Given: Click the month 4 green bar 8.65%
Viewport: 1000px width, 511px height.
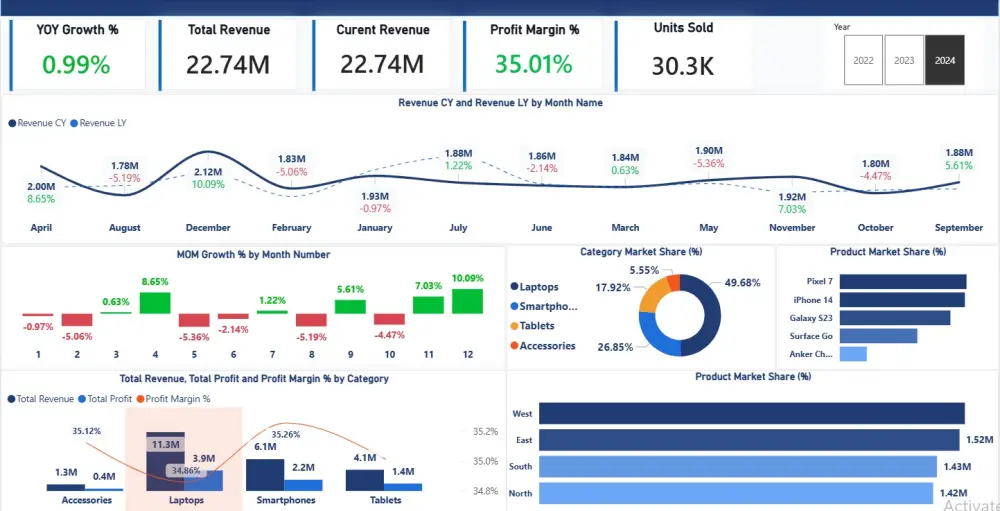Looking at the screenshot, I should pyautogui.click(x=155, y=303).
